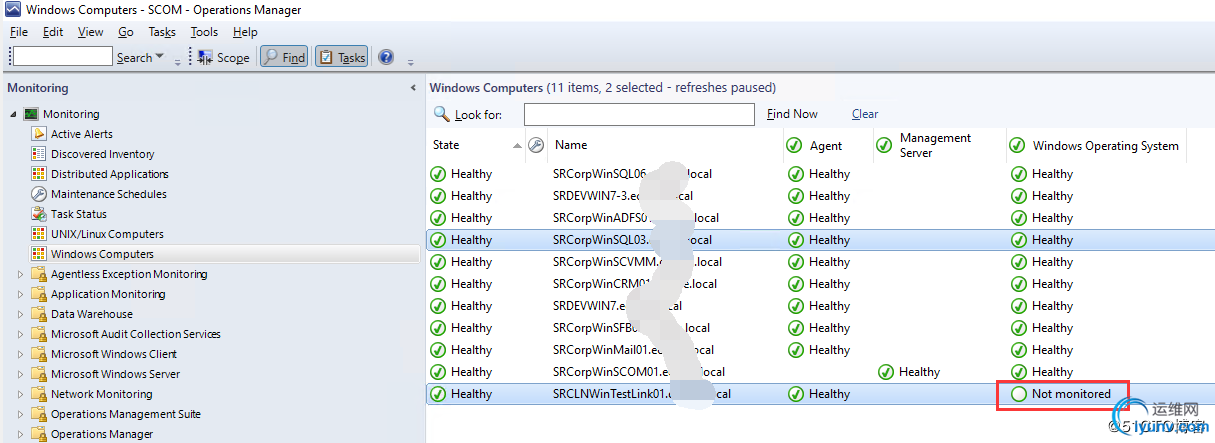Open the Active Alerts view
Viewport: 1215px width, 443px height.
click(x=82, y=134)
